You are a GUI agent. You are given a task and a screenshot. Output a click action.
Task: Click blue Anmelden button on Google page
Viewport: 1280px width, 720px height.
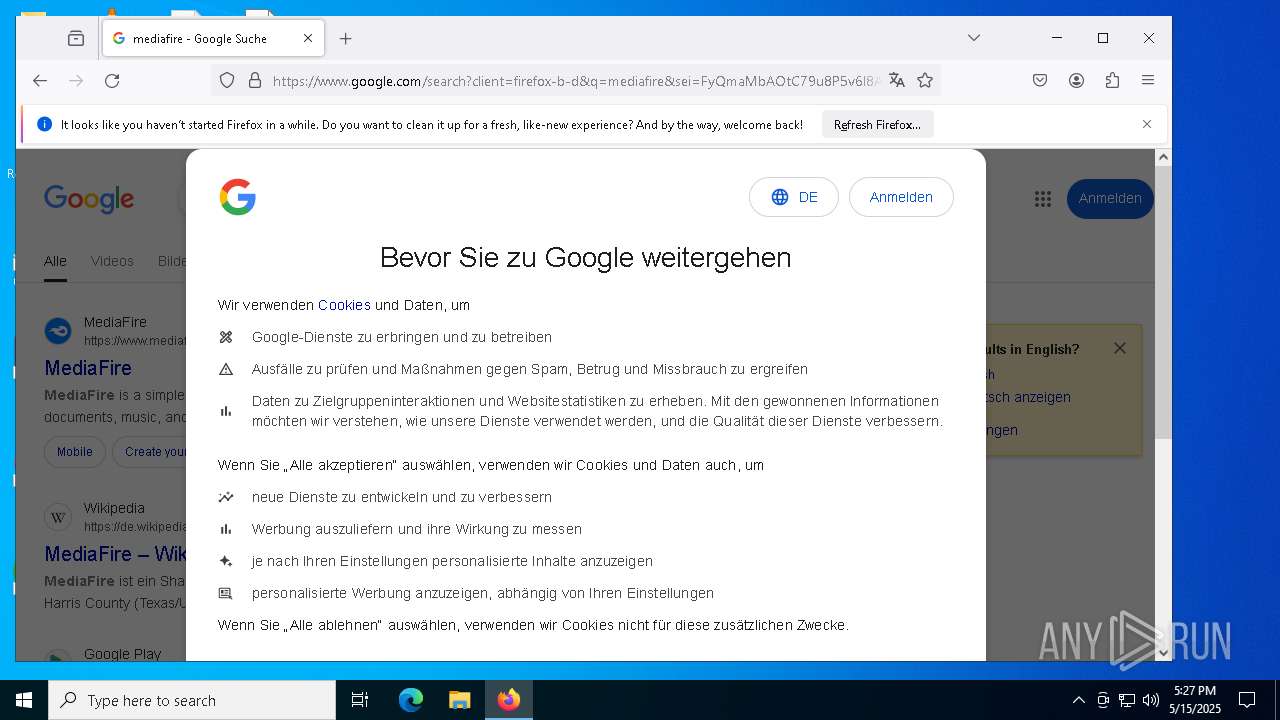tap(1110, 198)
